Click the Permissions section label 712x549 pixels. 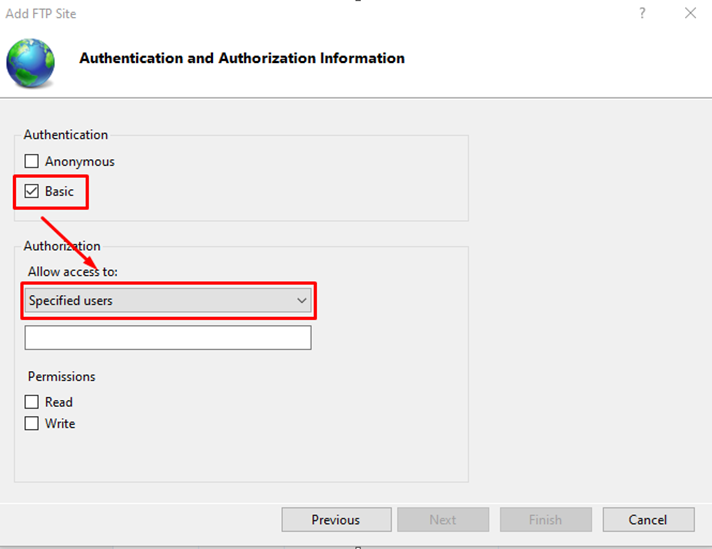[x=62, y=376]
